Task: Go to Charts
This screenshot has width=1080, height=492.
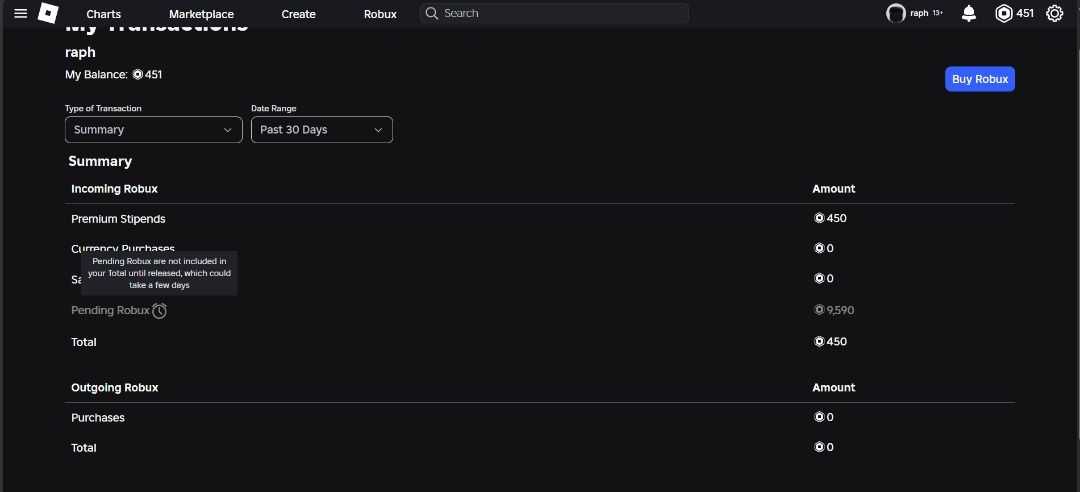Action: 103,14
